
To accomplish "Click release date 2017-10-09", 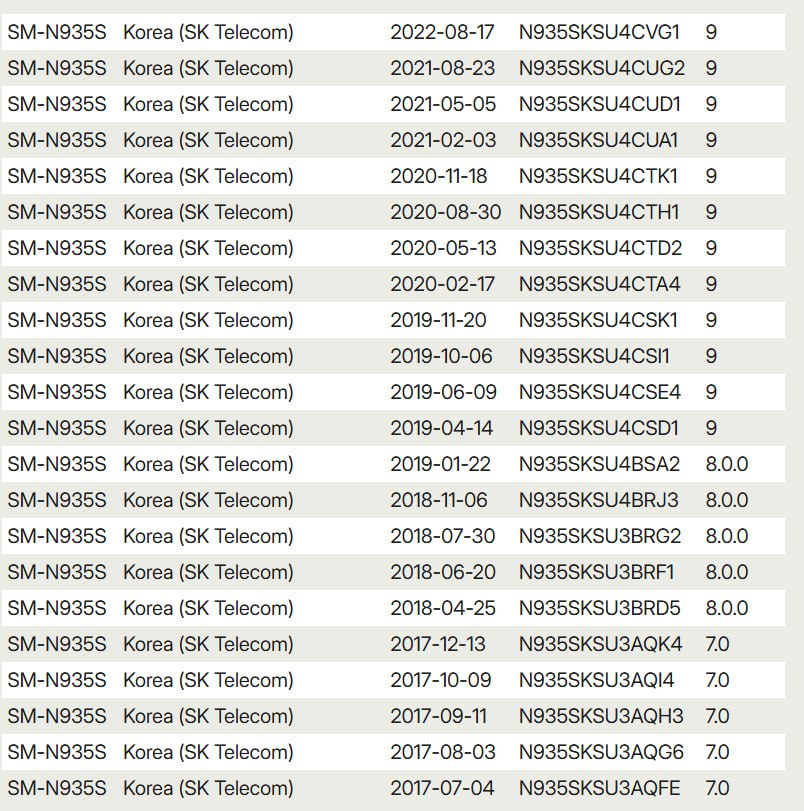I will point(441,680).
